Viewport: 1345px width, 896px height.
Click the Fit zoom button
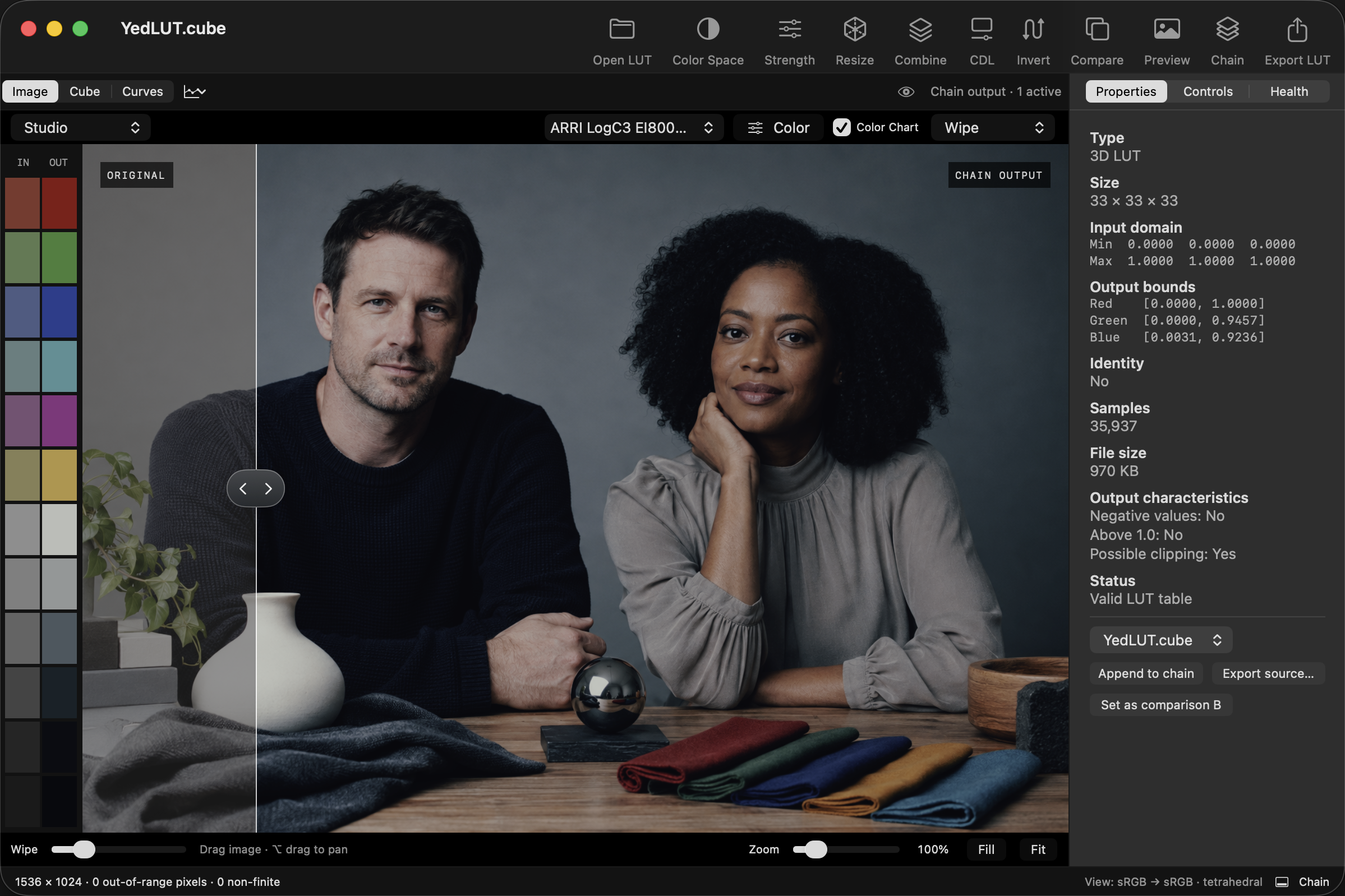point(1038,849)
